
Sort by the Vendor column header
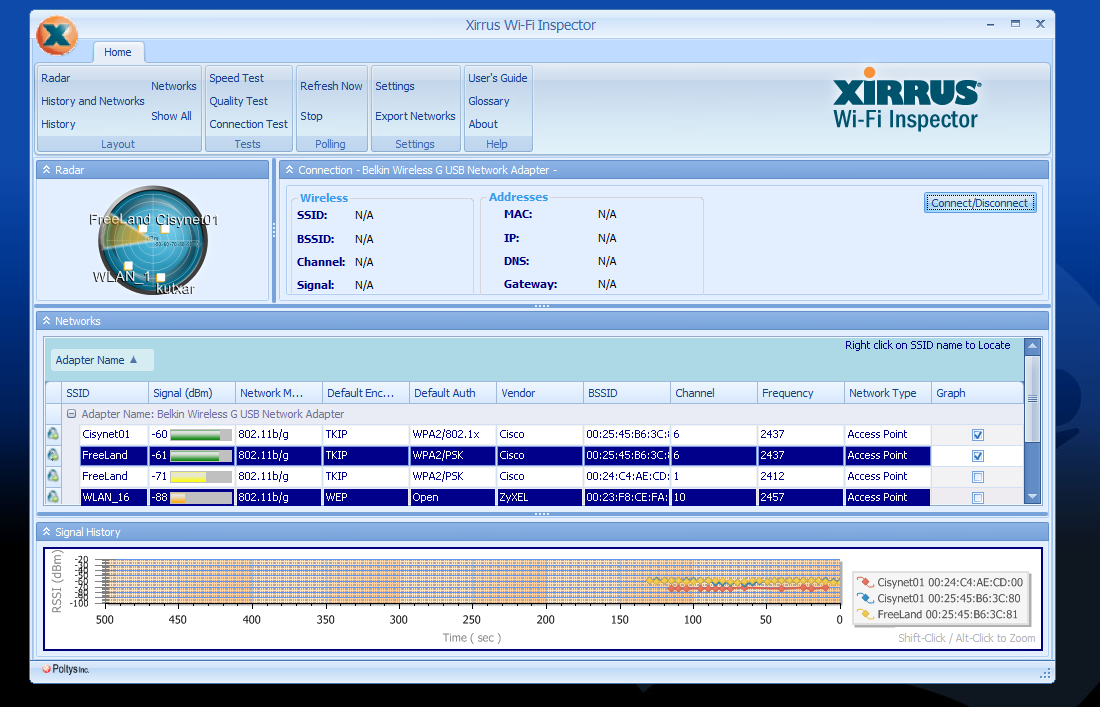point(540,393)
